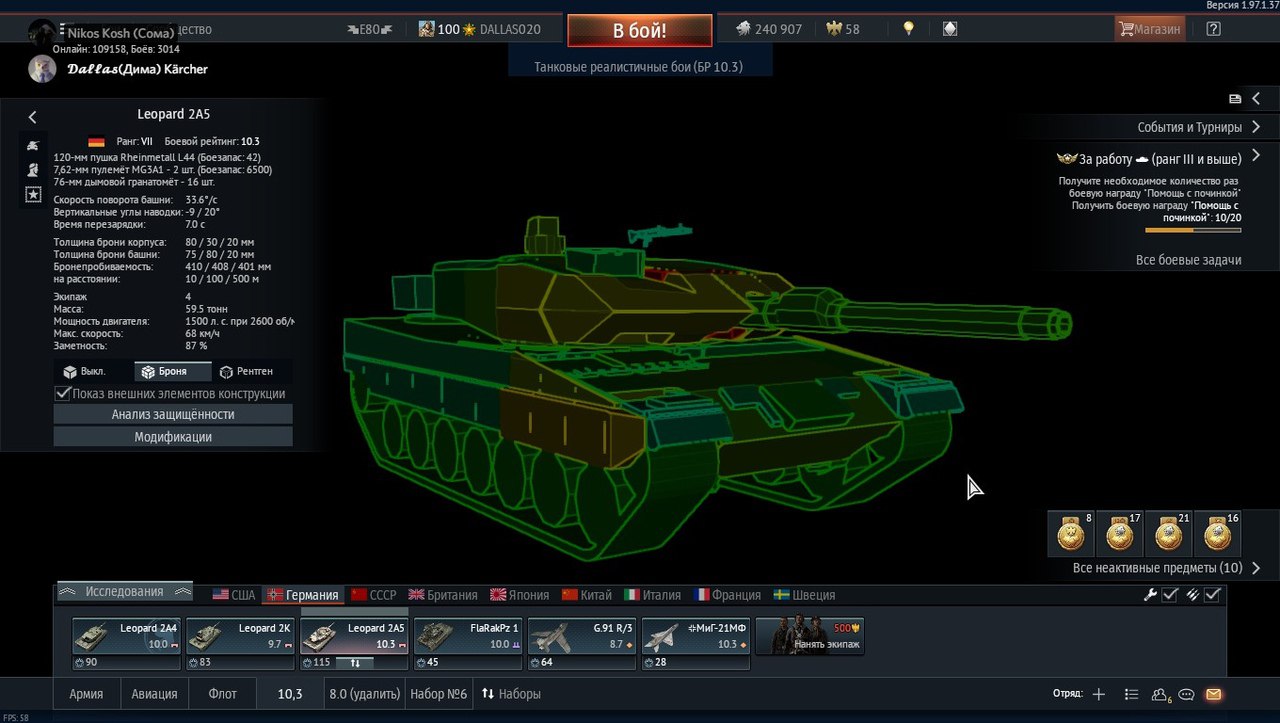
Task: Select the '8.0 (удалить)' preset
Action: click(365, 693)
